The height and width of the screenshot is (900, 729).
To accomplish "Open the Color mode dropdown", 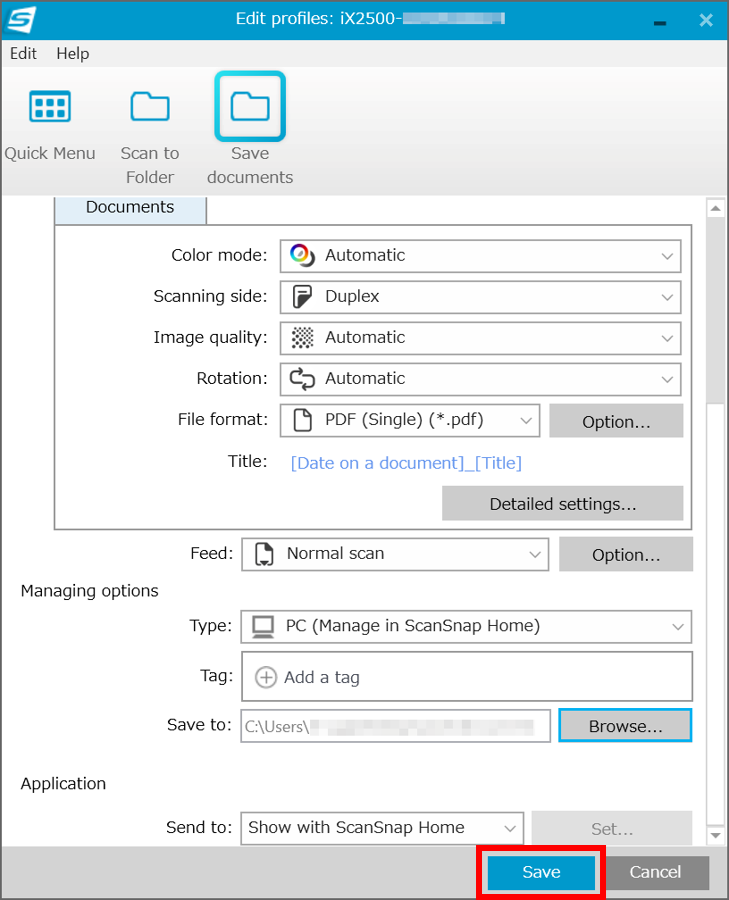I will (480, 256).
